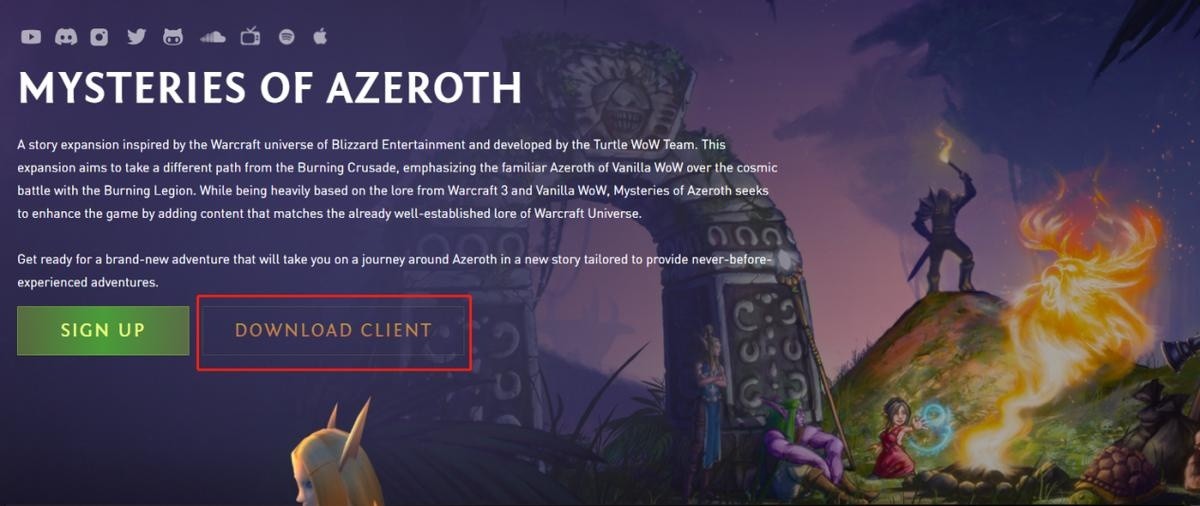
Task: Open the Spotify icon
Action: point(286,37)
